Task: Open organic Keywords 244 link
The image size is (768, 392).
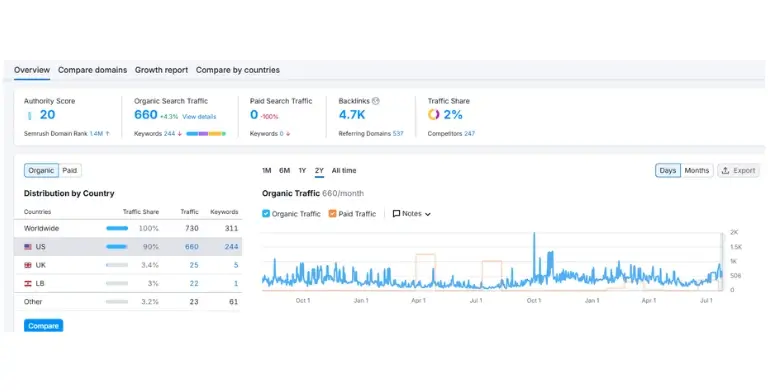Action: coord(169,134)
